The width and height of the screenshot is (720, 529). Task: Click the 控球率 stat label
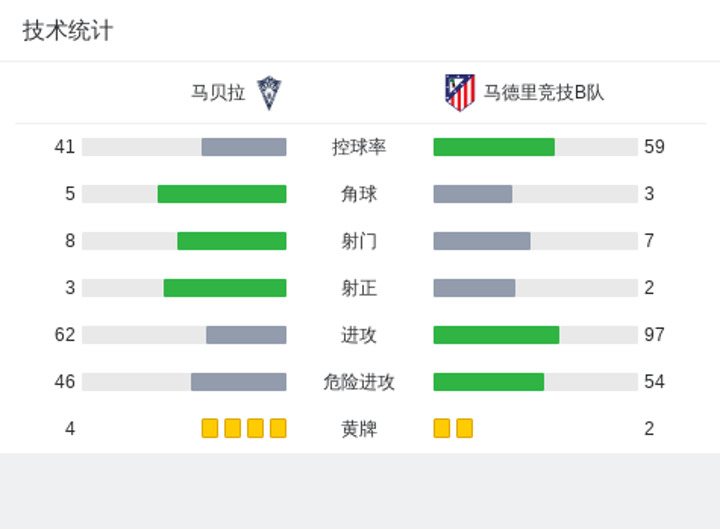[359, 147]
